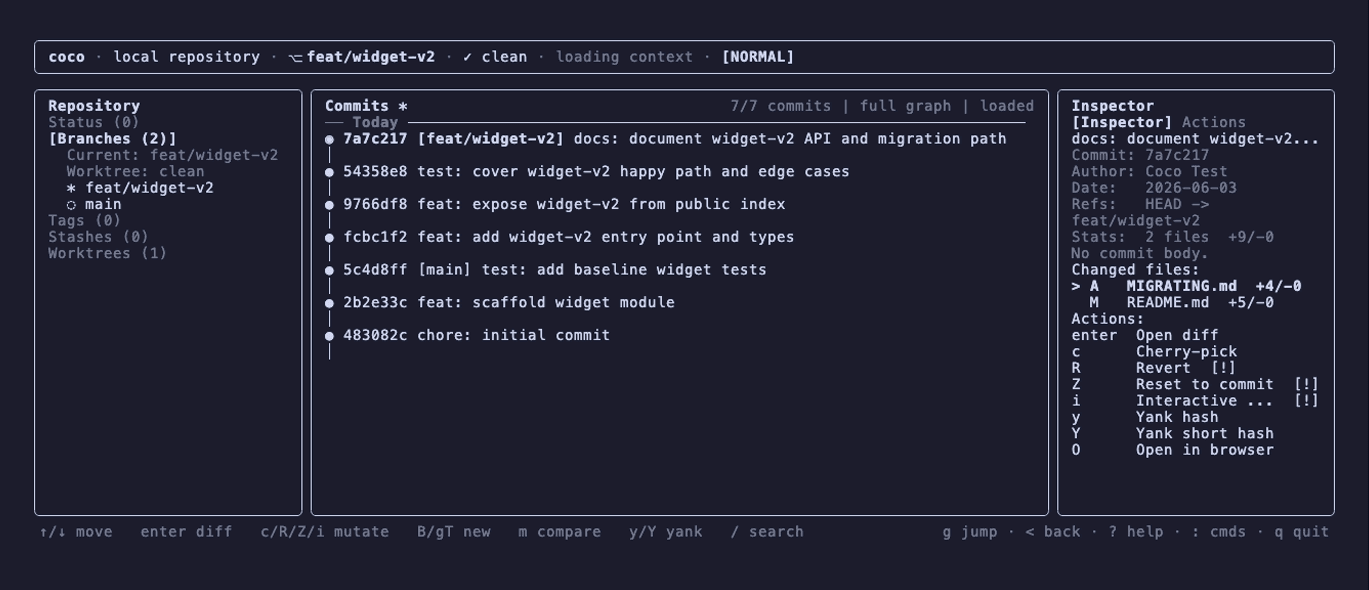Switch to the [Inspector] tab
Image resolution: width=1369 pixels, height=590 pixels.
(1121, 122)
